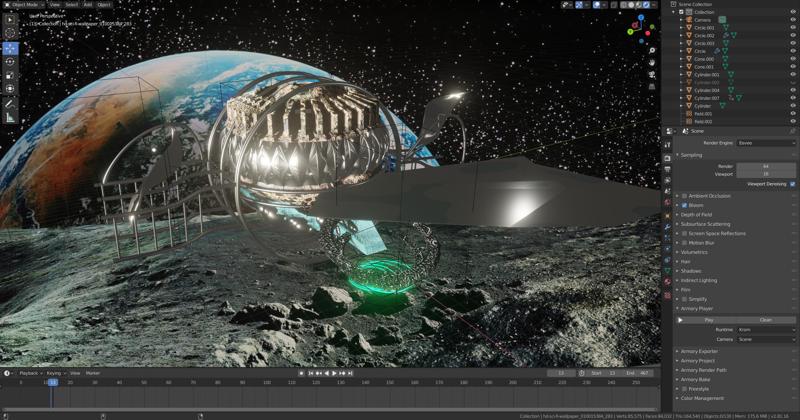This screenshot has height=420, width=800.
Task: Select the Annotate tool
Action: click(x=10, y=104)
